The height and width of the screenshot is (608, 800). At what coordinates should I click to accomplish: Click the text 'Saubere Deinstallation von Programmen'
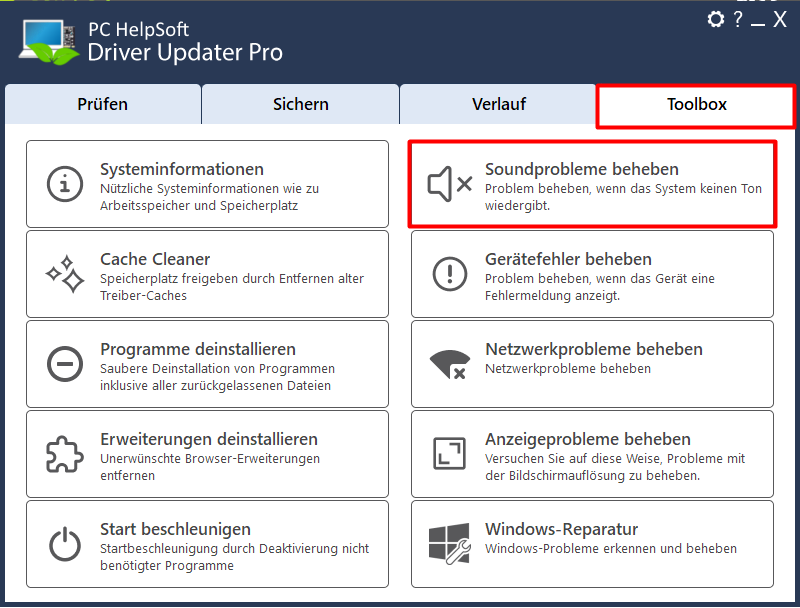click(217, 369)
